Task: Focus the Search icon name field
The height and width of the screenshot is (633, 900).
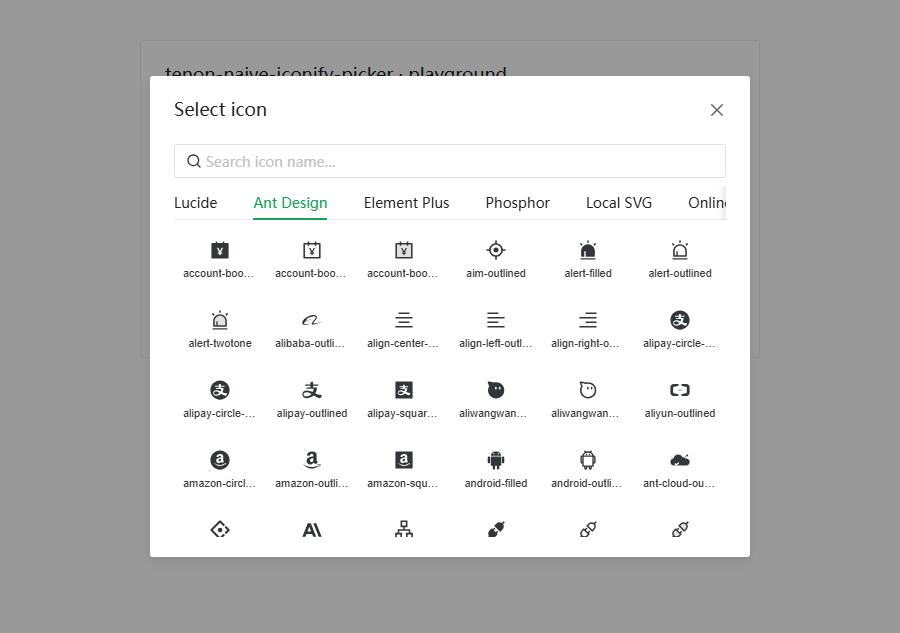Action: pyautogui.click(x=450, y=161)
